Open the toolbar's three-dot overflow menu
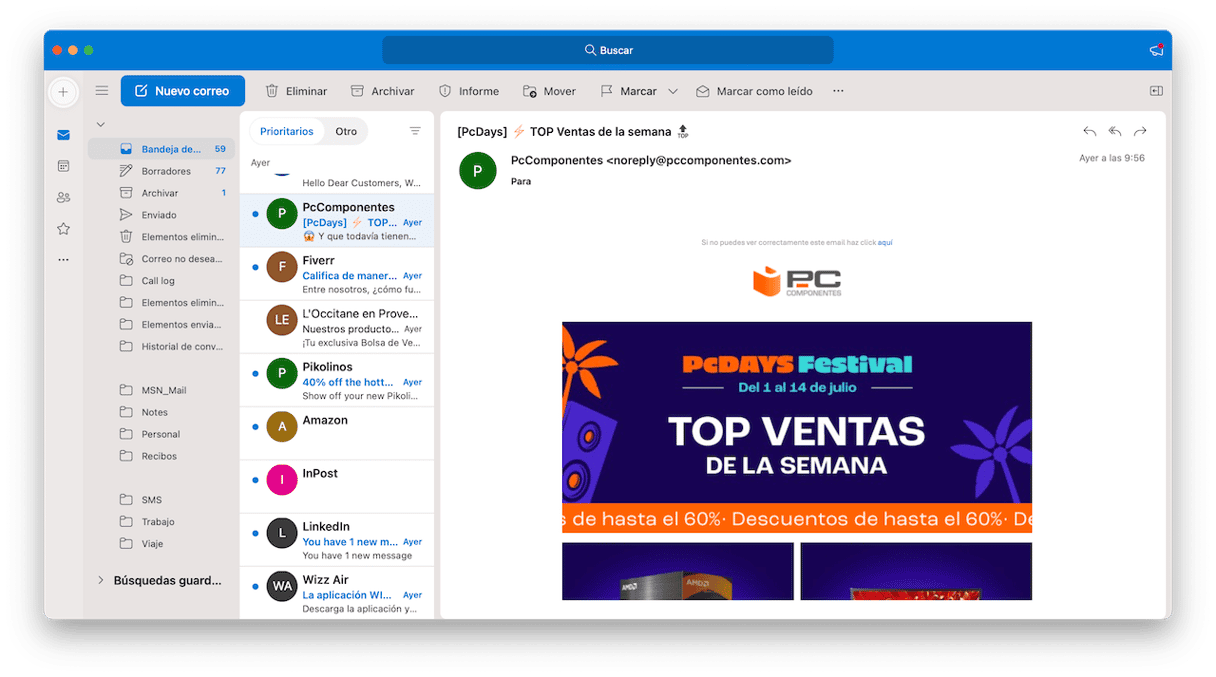This screenshot has height=677, width=1216. pyautogui.click(x=838, y=91)
